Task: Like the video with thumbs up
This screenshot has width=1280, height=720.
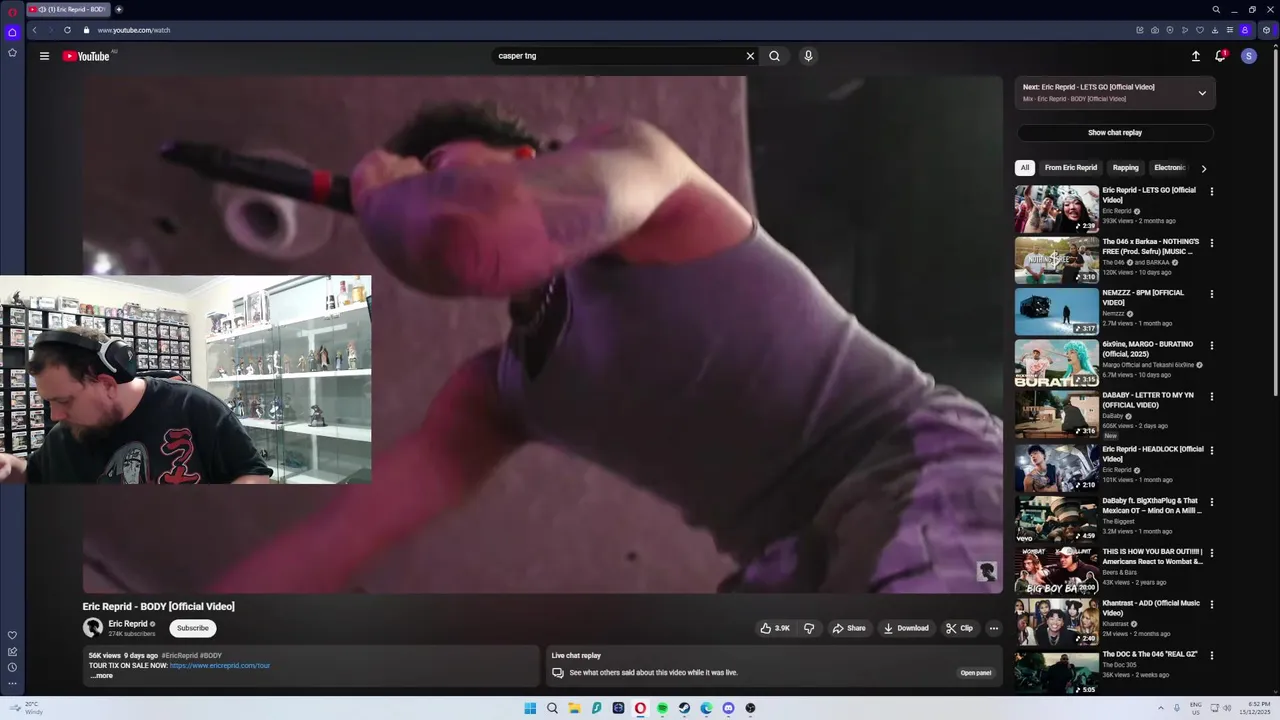Action: click(775, 628)
